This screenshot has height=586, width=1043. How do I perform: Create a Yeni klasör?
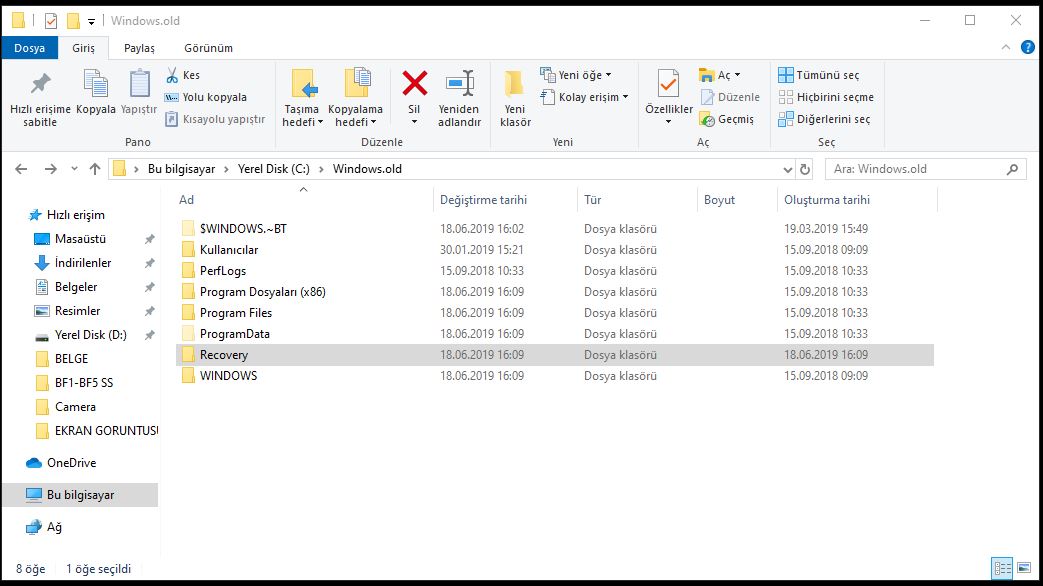pos(516,98)
